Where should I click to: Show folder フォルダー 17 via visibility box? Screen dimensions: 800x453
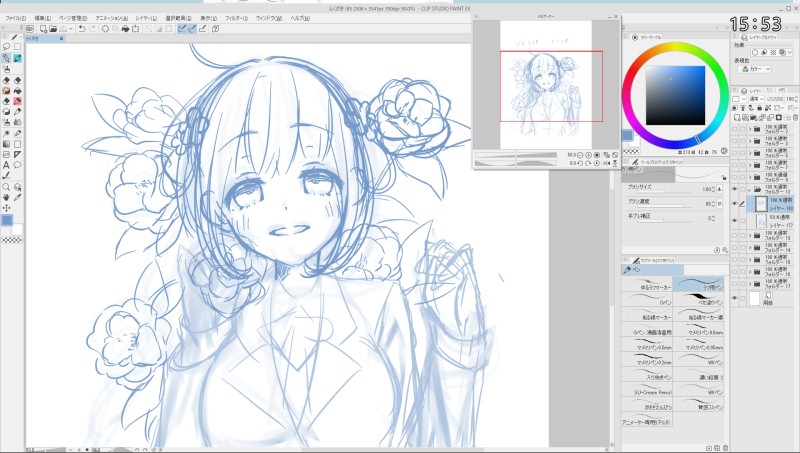735,284
